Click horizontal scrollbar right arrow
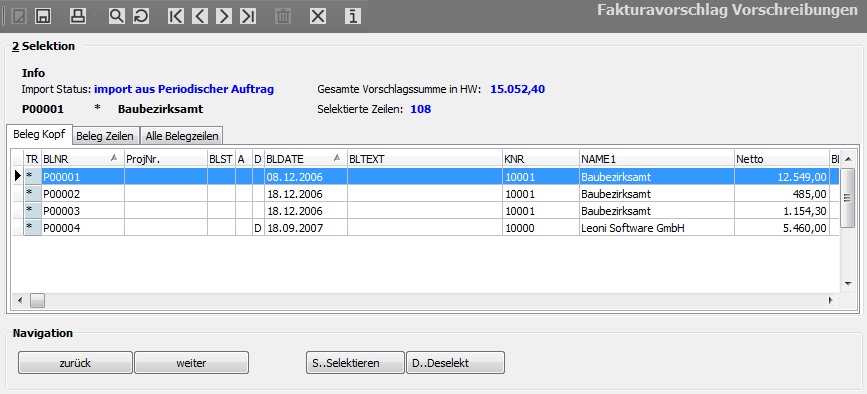 831,300
